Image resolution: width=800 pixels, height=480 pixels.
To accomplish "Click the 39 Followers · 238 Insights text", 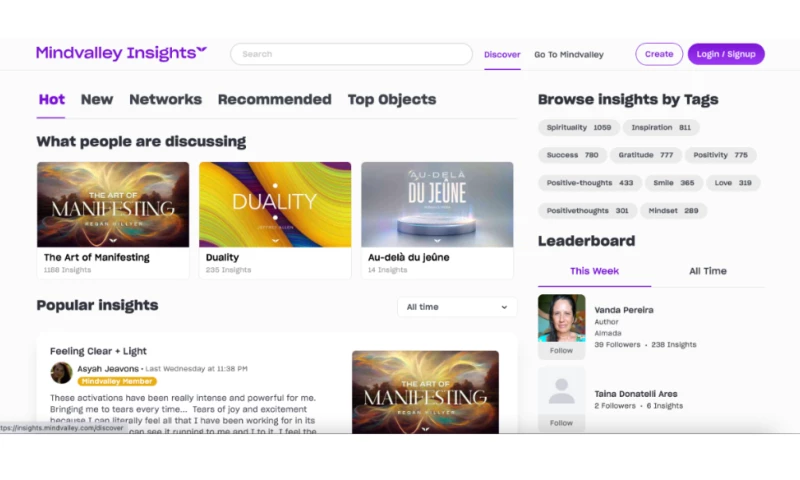I will pyautogui.click(x=645, y=345).
